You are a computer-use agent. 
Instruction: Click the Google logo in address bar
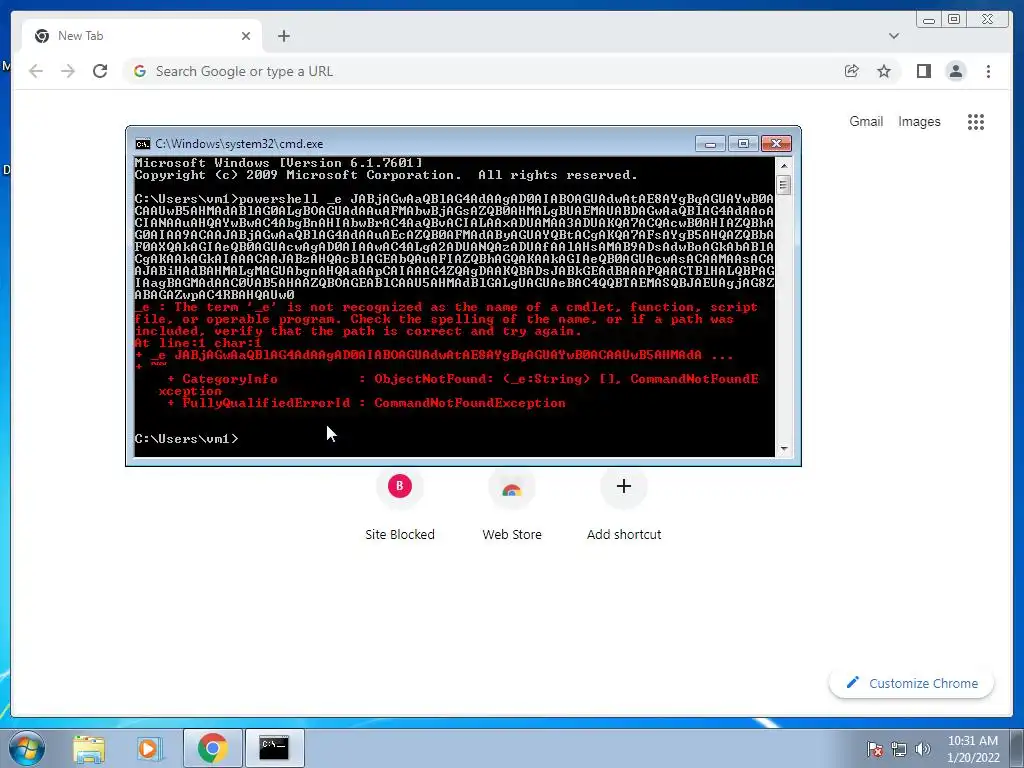pyautogui.click(x=140, y=71)
